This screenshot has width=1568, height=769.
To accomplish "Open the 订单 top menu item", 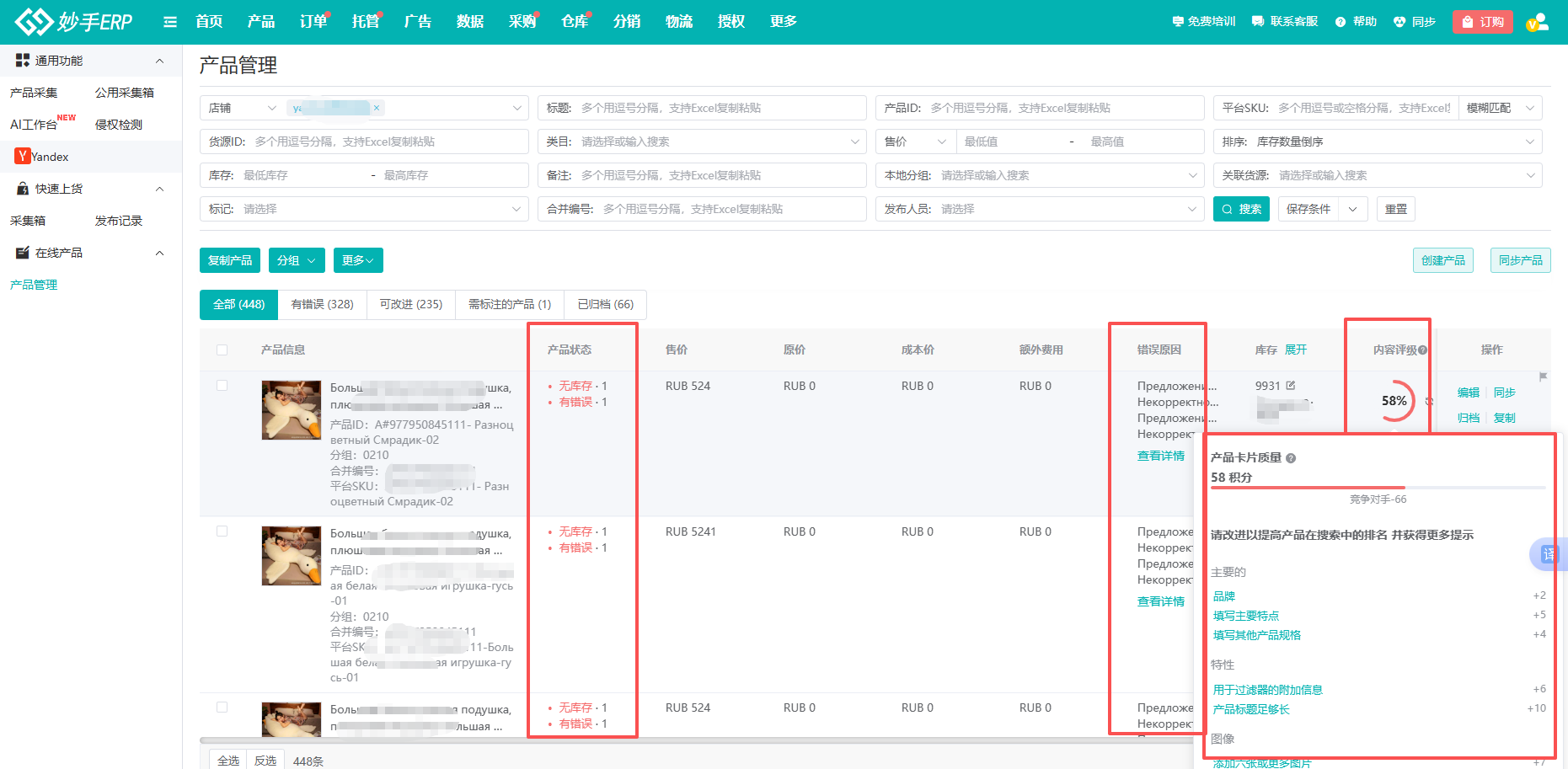I will point(313,22).
